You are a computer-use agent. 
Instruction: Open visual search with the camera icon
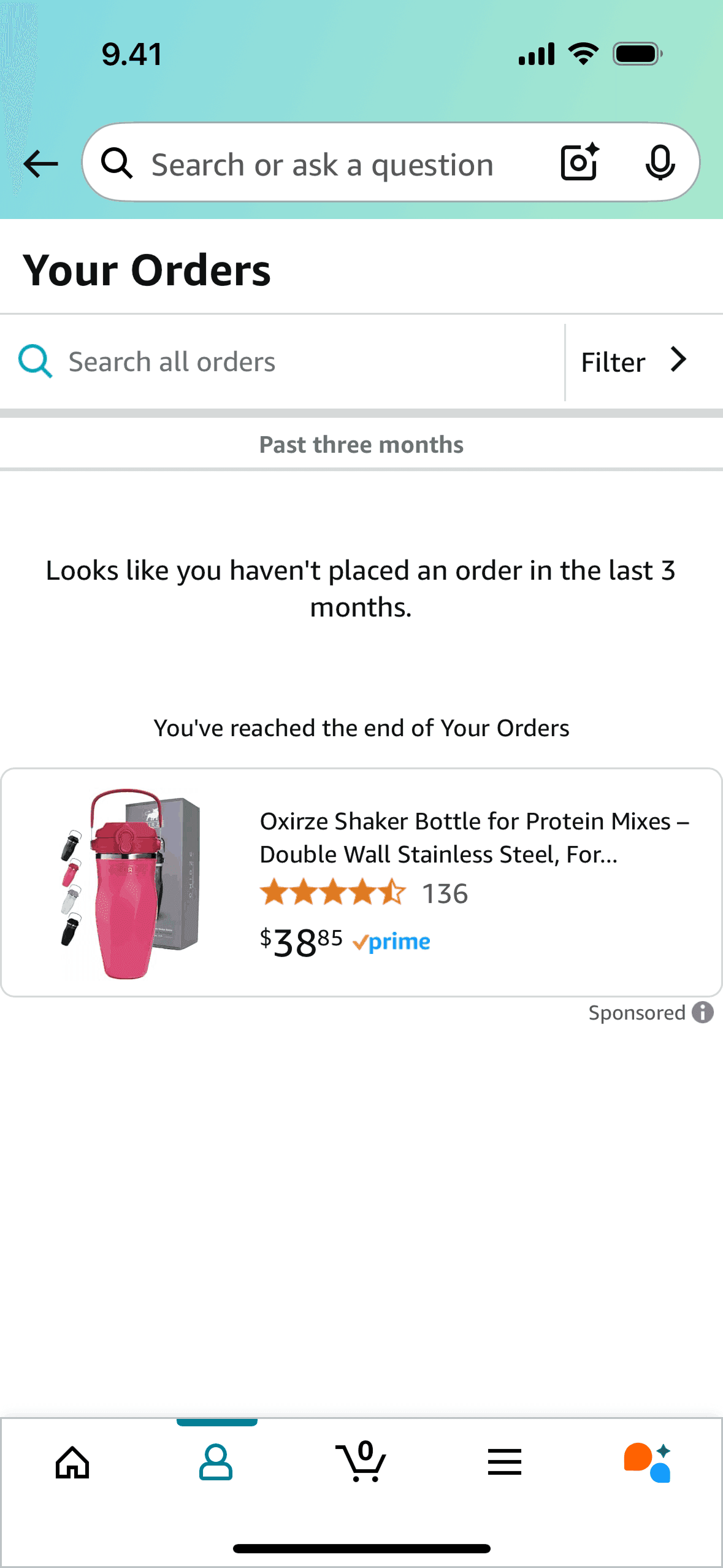(577, 163)
